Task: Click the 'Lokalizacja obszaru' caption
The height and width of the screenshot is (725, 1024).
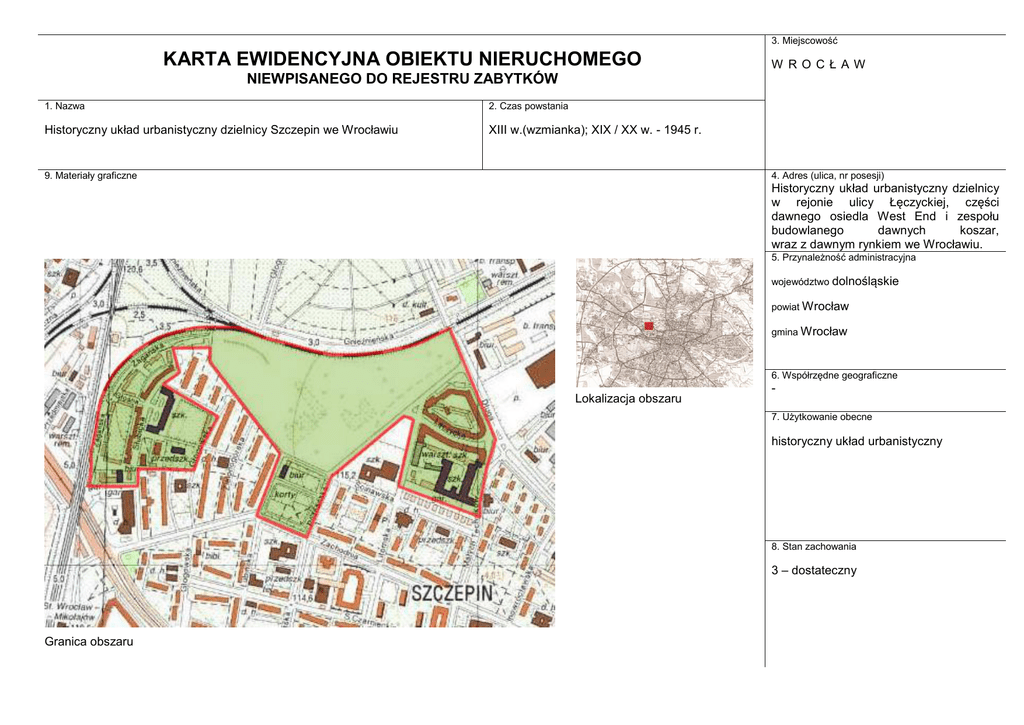Action: [628, 399]
